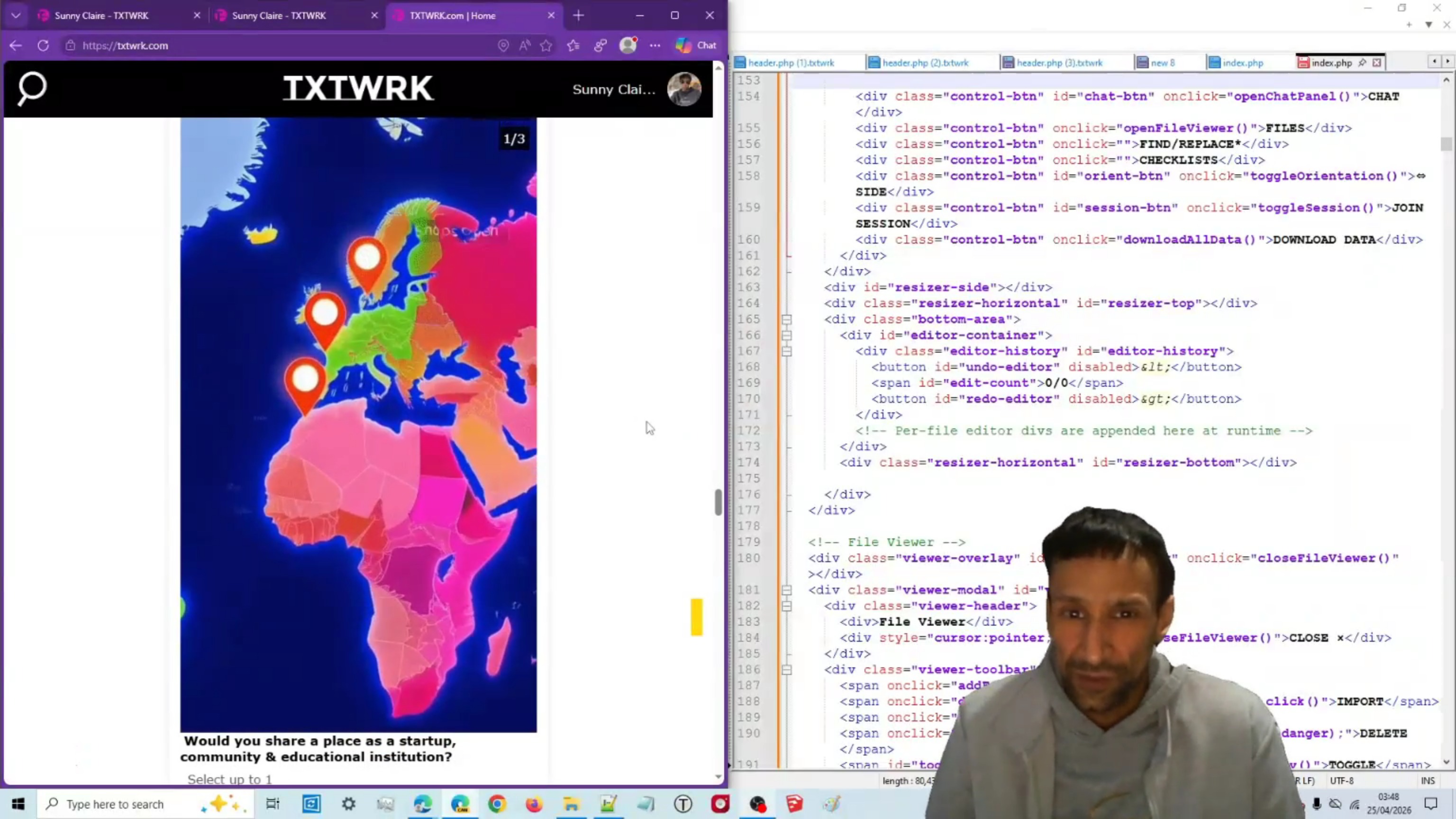Switch to first Sunny Claire - TXTWRK tab
The image size is (1456, 819).
pyautogui.click(x=118, y=15)
